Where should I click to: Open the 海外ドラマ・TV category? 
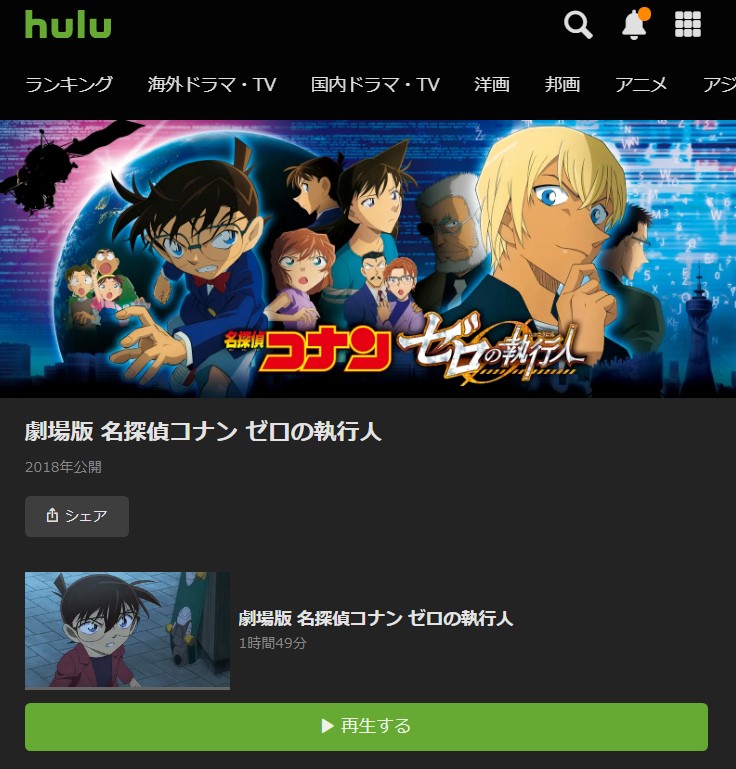[212, 84]
